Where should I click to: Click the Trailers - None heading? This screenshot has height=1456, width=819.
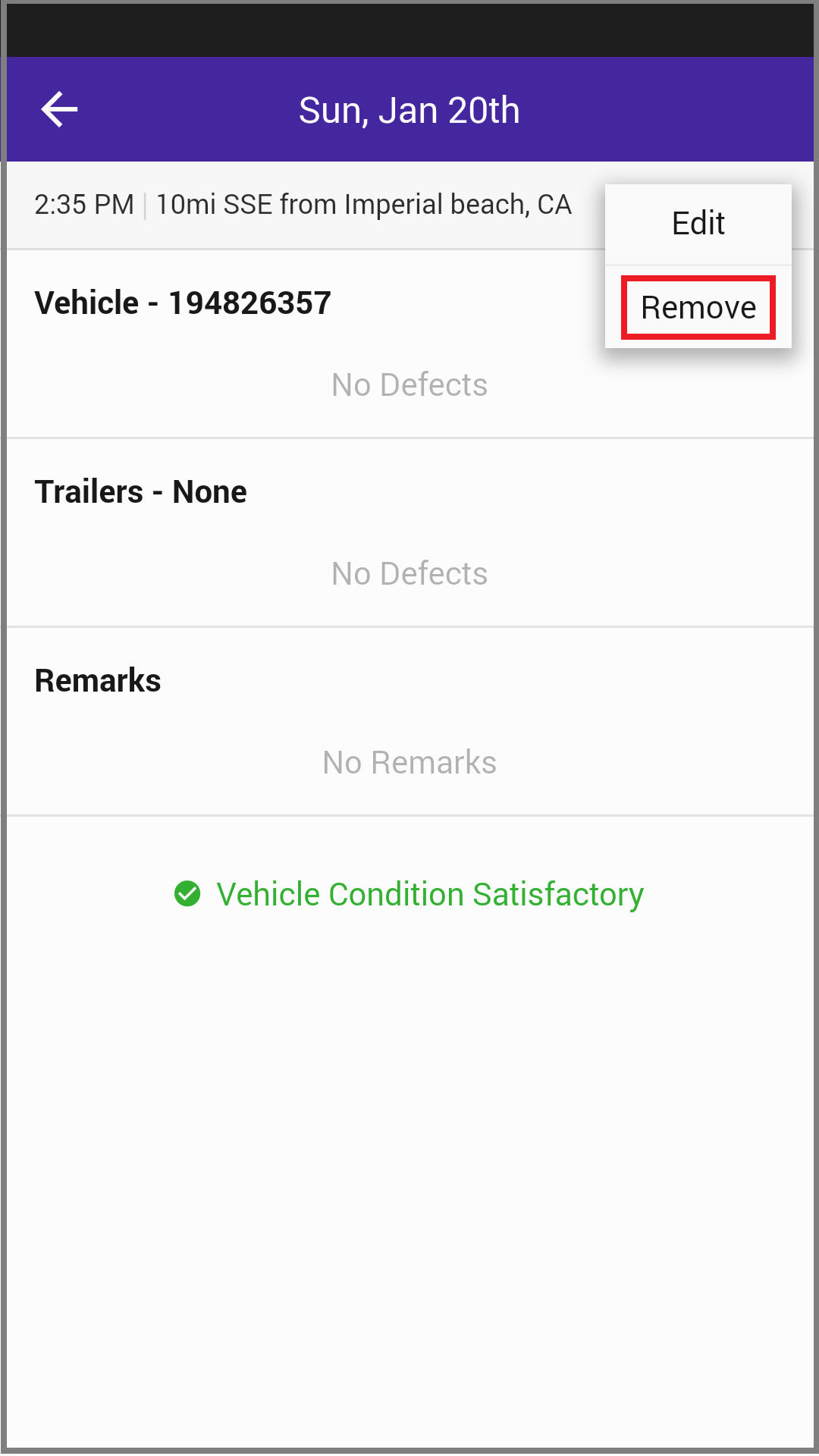pos(141,492)
